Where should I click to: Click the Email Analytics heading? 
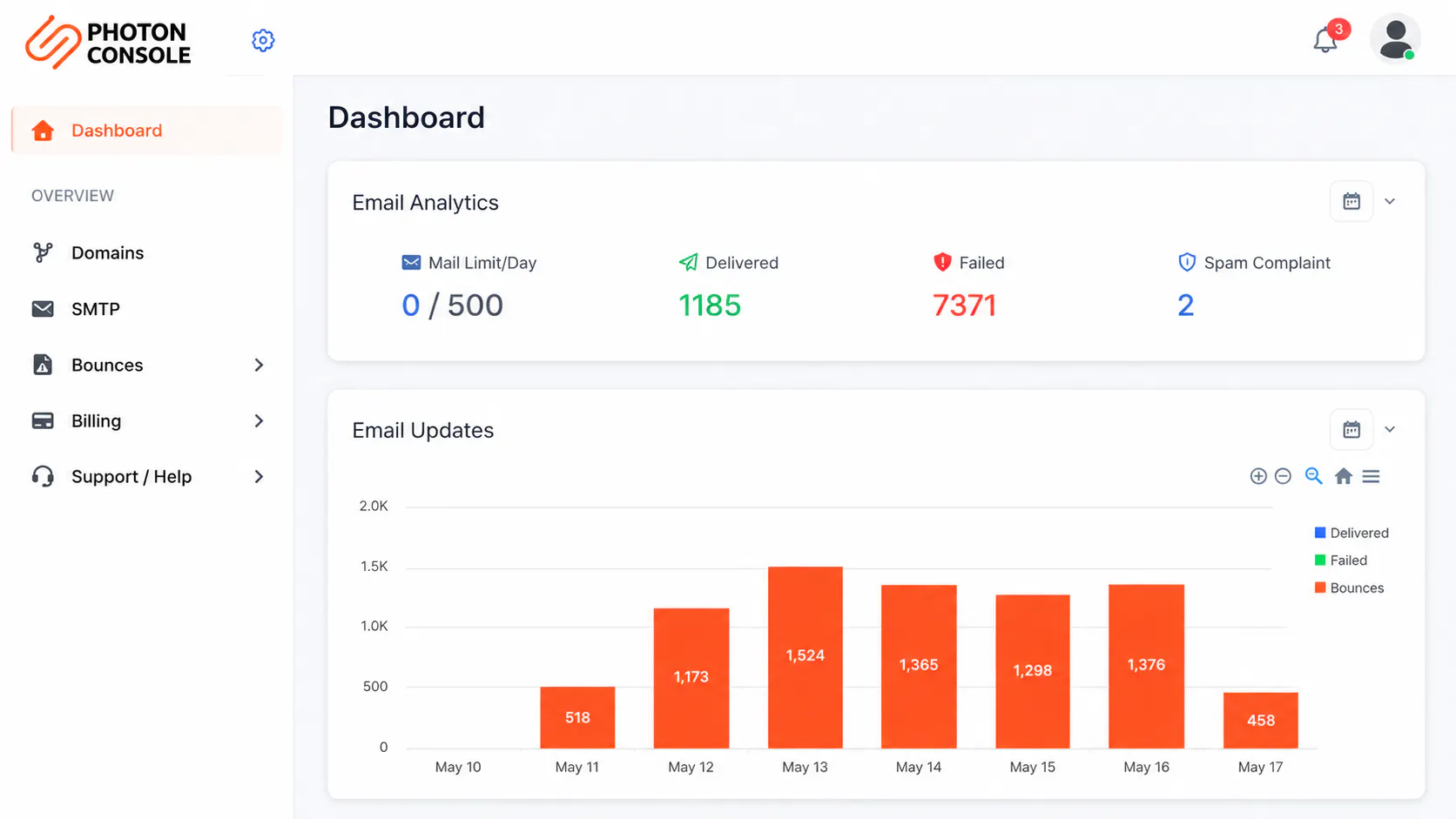tap(426, 203)
